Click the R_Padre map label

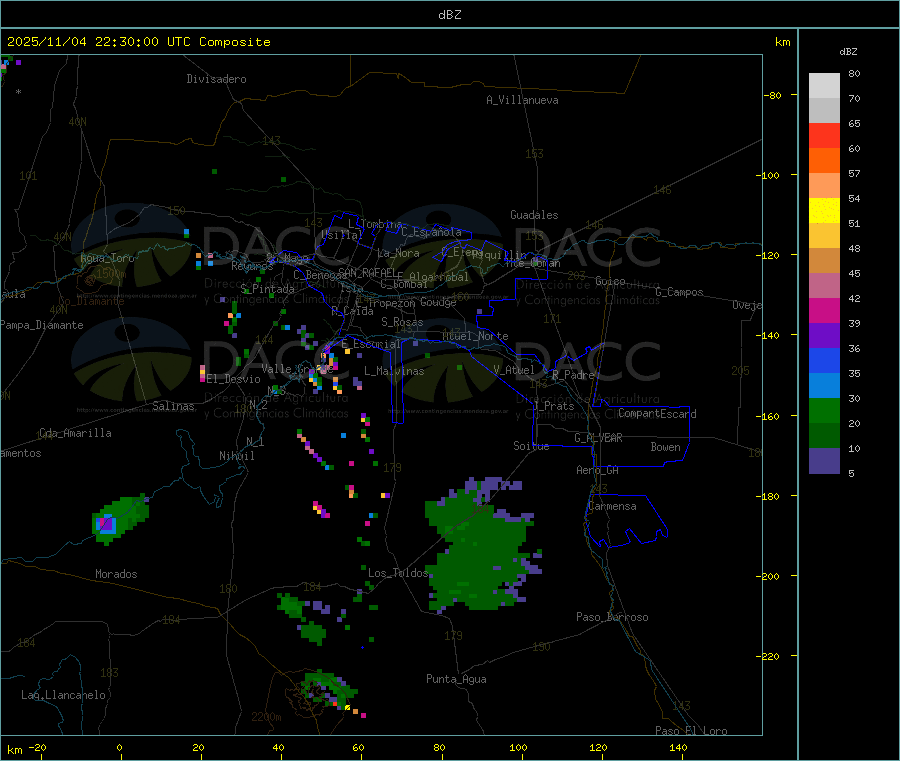click(573, 375)
